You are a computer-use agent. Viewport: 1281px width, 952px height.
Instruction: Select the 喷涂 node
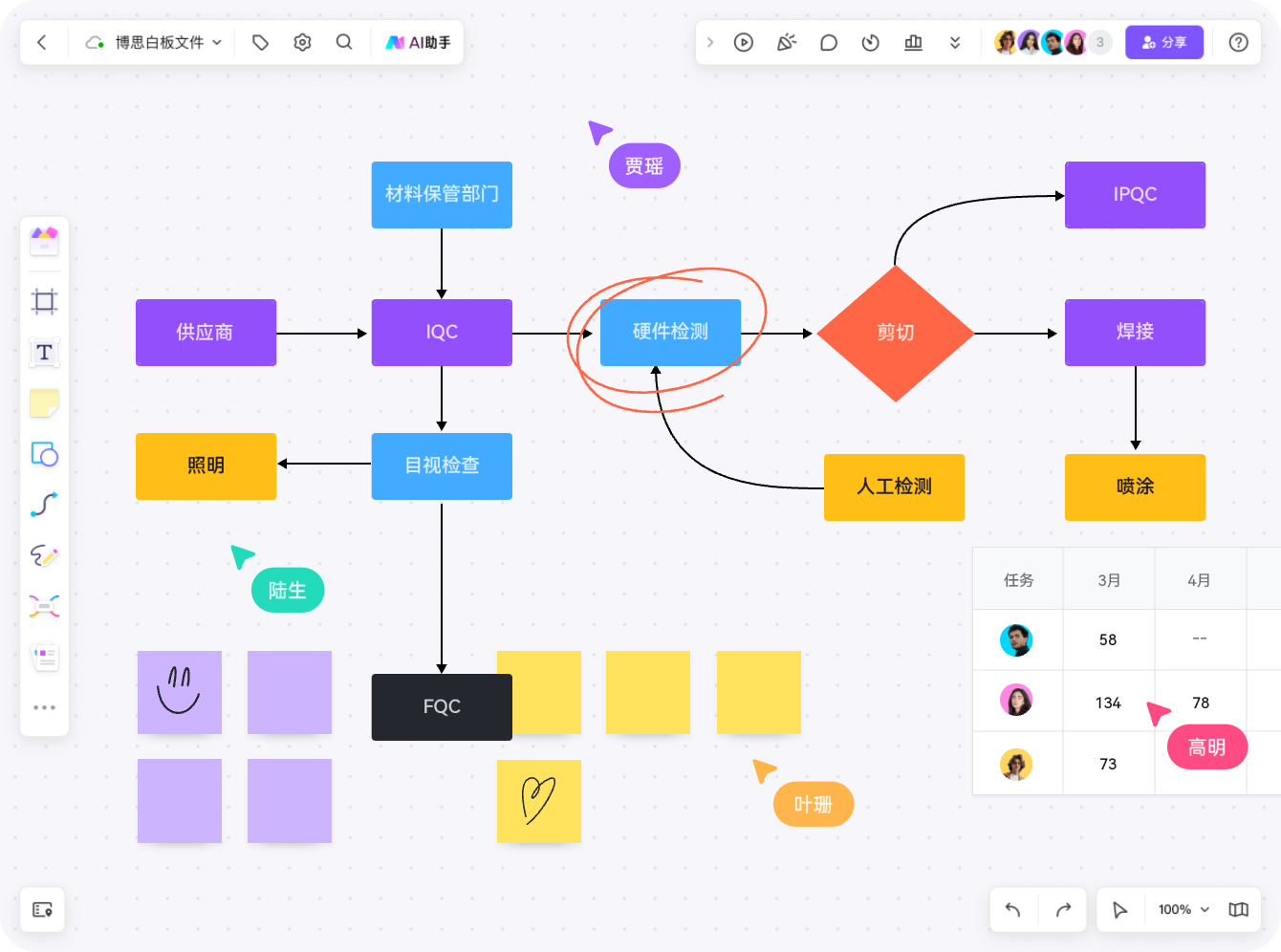[x=1135, y=487]
